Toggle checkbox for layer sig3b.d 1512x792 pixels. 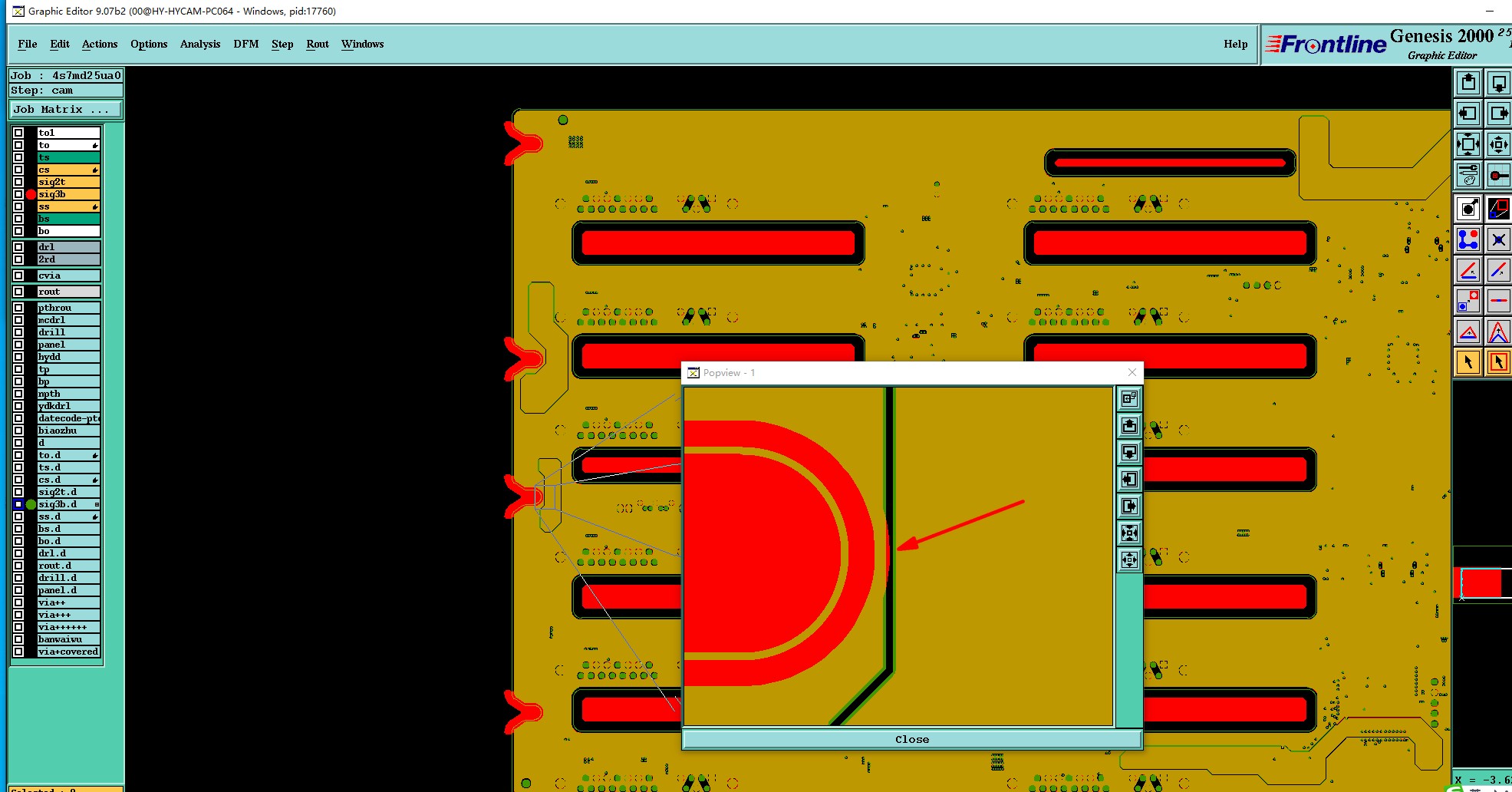(x=18, y=504)
